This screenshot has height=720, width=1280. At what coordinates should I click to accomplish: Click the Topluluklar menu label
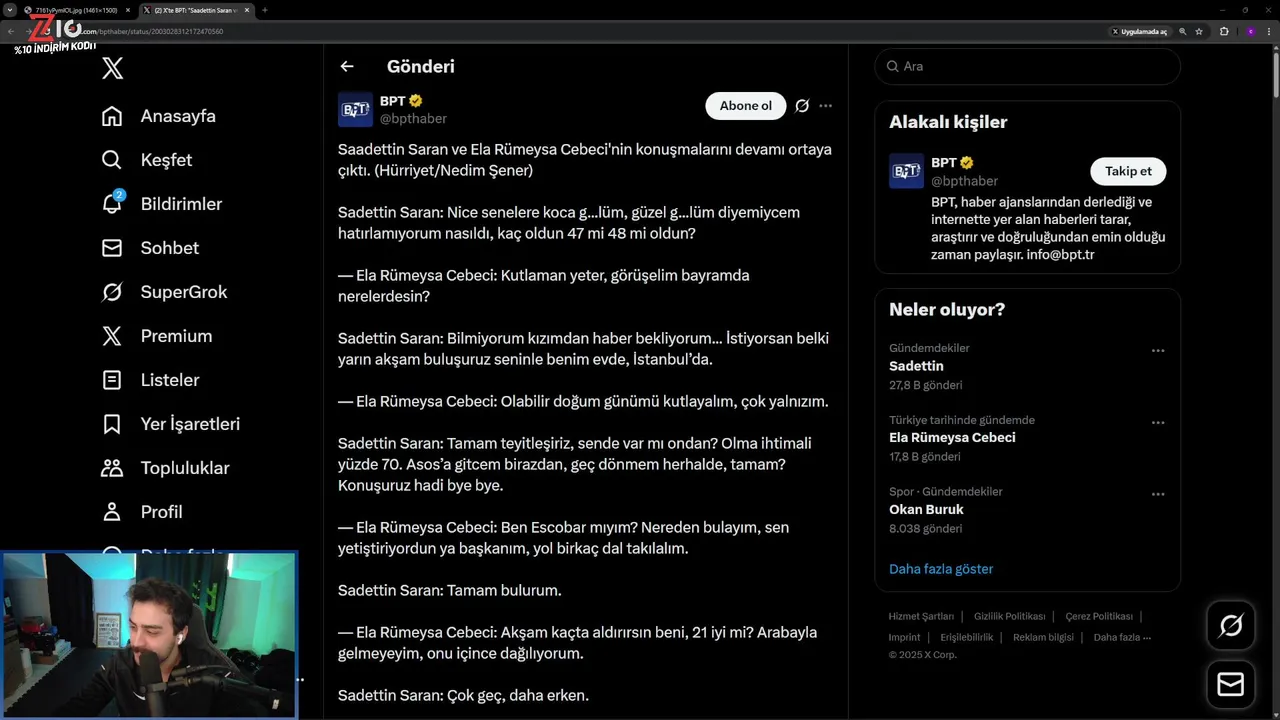click(x=185, y=468)
